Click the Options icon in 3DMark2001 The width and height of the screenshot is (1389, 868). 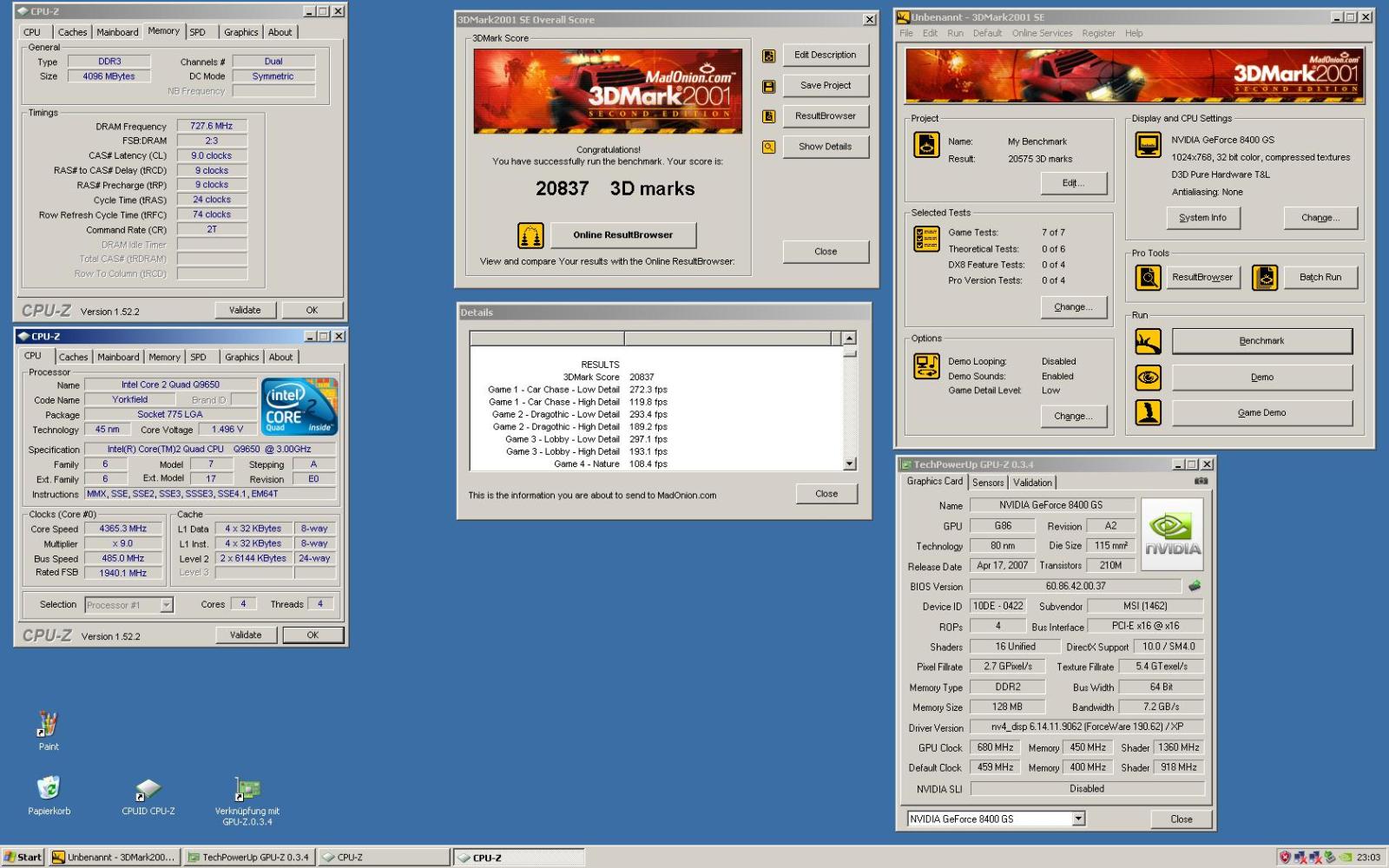[x=926, y=366]
